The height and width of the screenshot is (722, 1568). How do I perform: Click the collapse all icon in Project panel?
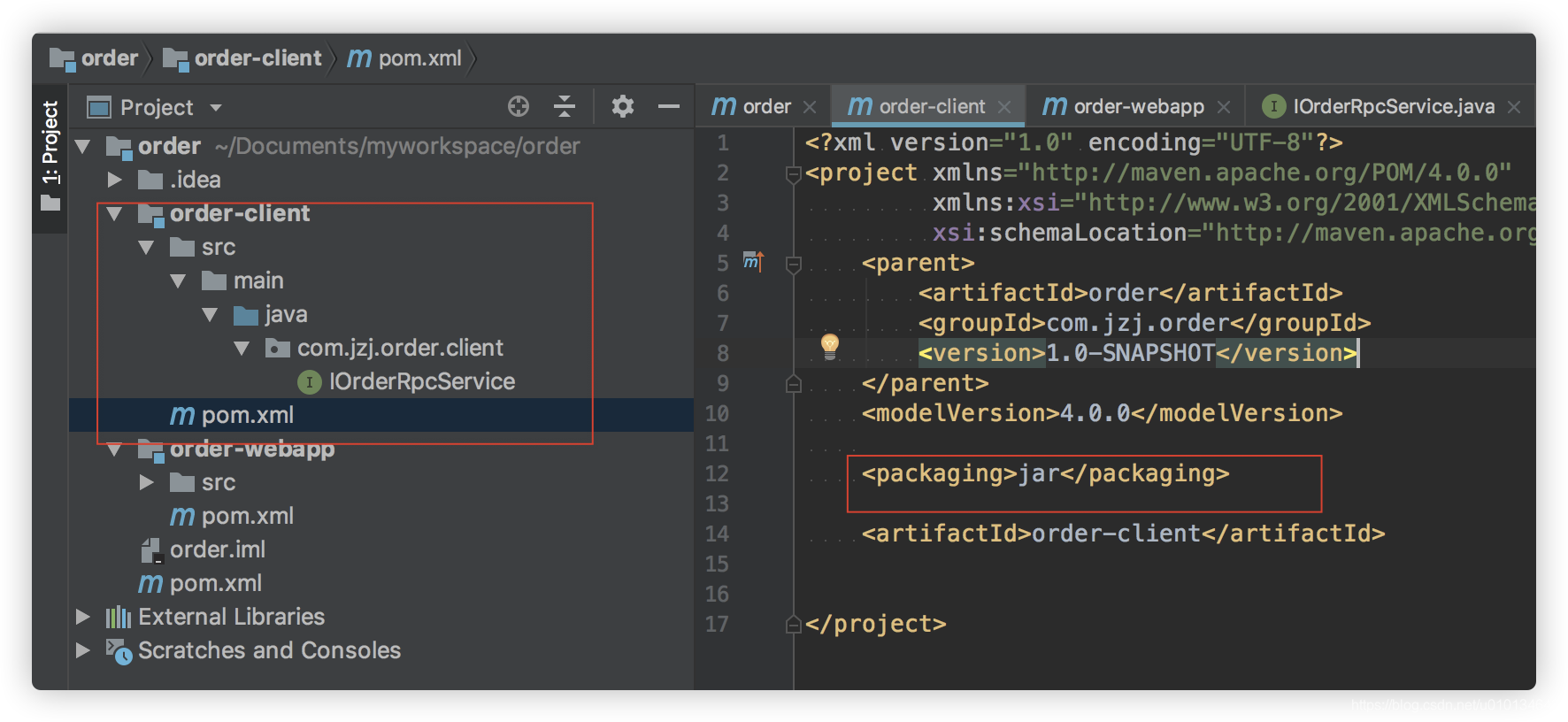point(565,107)
